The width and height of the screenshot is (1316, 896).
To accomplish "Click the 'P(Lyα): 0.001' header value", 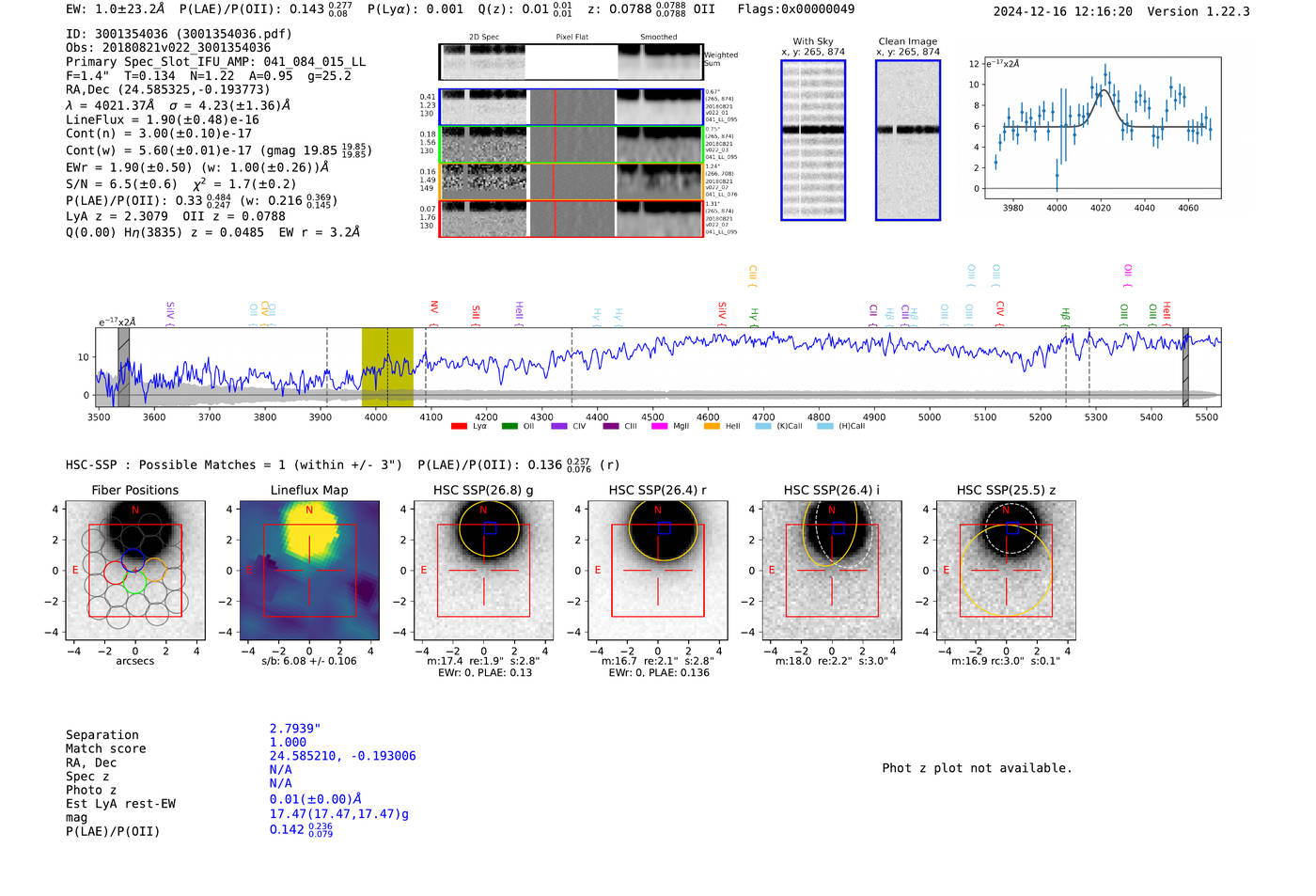I will pyautogui.click(x=415, y=9).
